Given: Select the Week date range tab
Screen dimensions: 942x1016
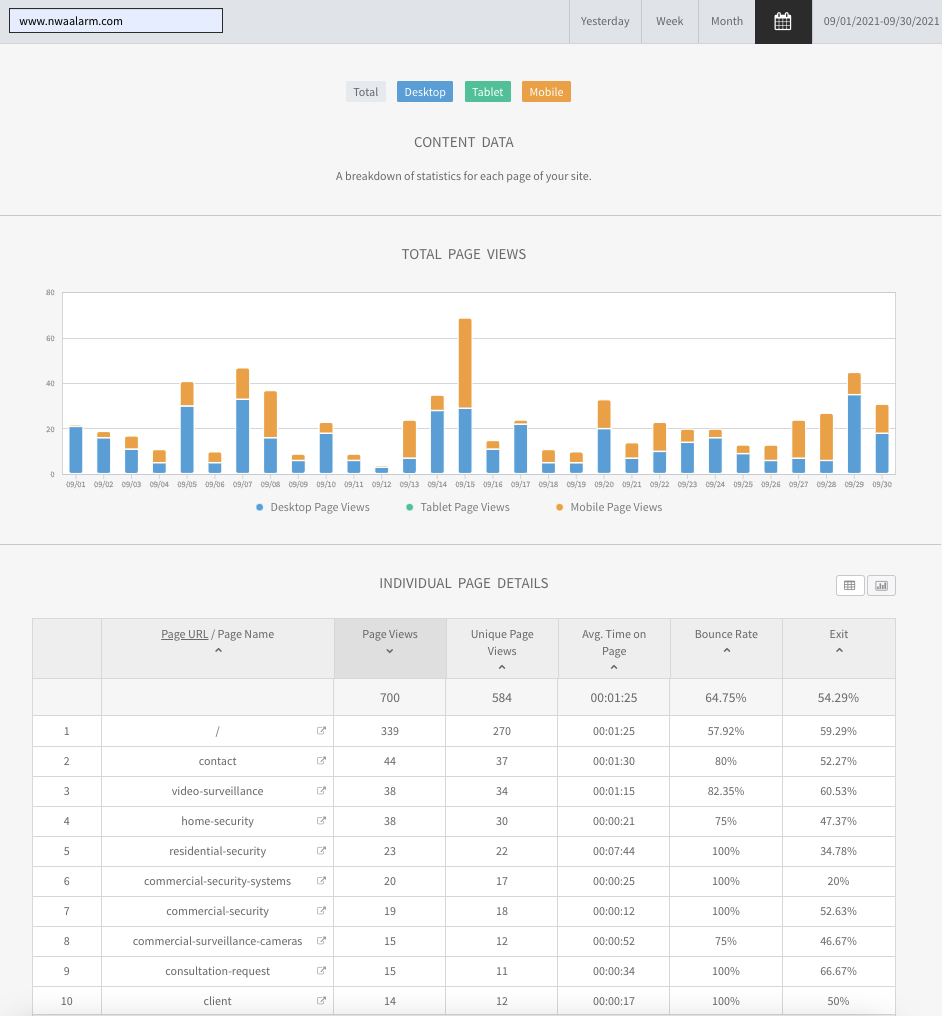Looking at the screenshot, I should click(x=669, y=21).
